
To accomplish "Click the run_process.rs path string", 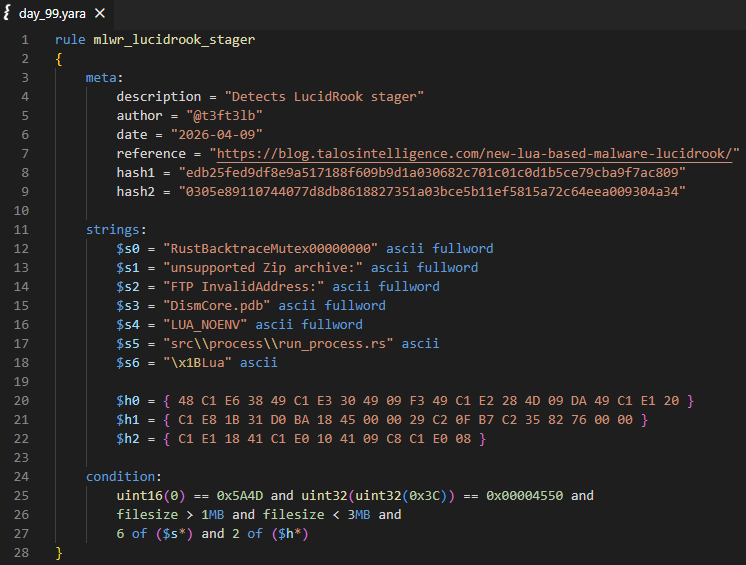I will [x=278, y=344].
